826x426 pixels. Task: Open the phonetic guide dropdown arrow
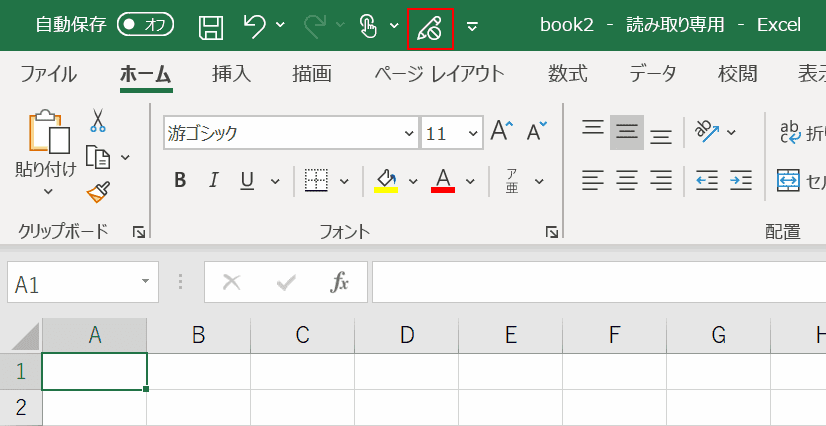point(538,182)
